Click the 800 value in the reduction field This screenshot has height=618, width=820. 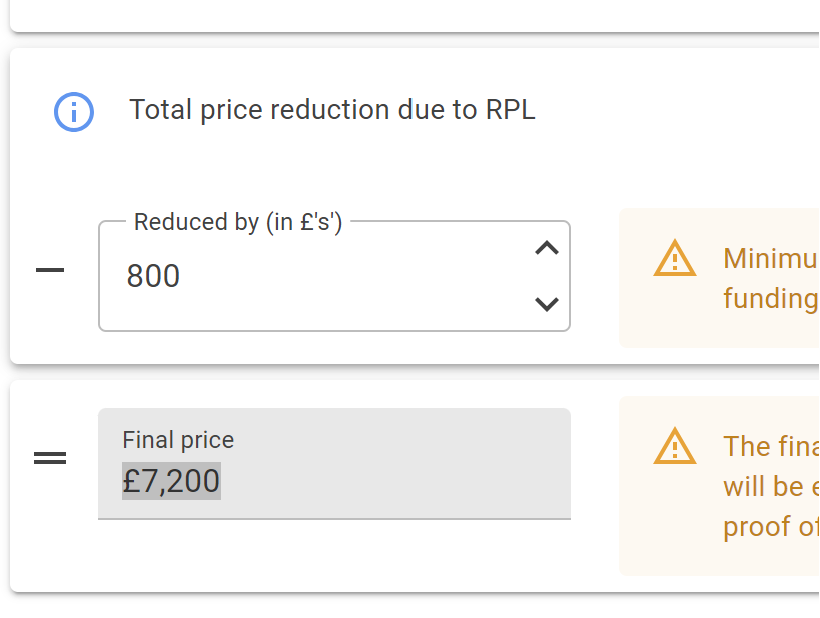click(153, 276)
